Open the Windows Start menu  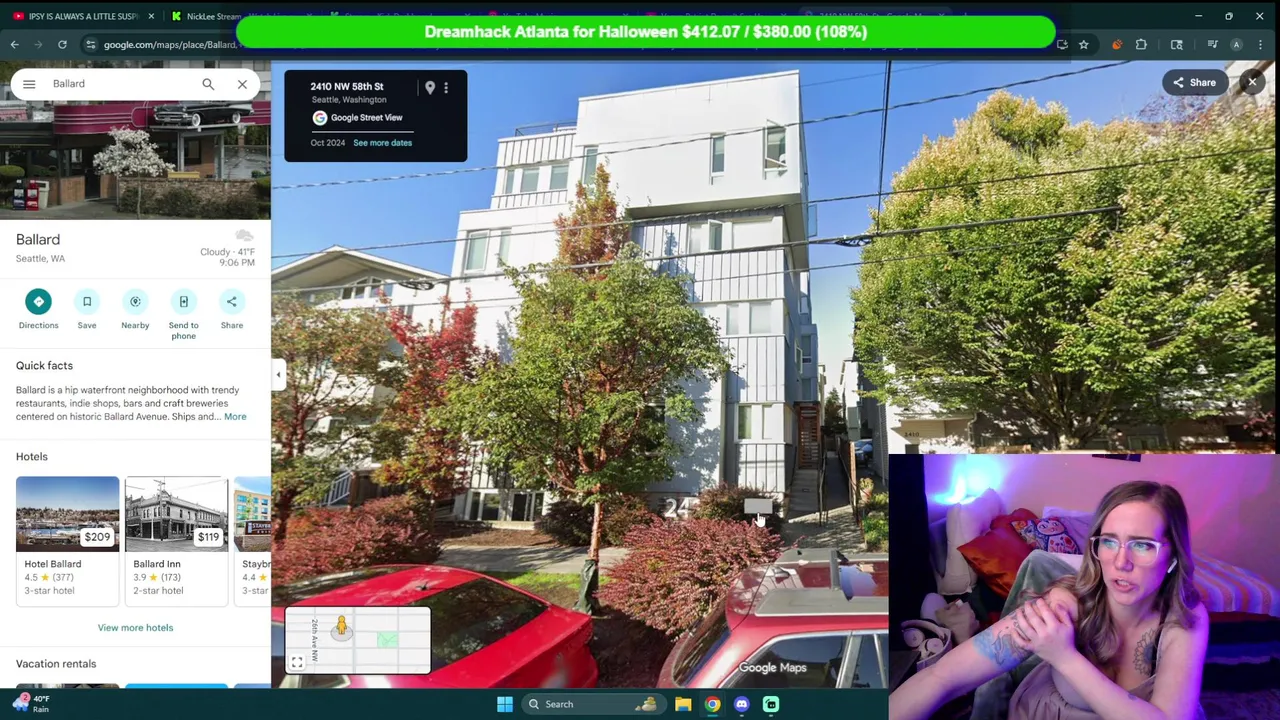(505, 704)
